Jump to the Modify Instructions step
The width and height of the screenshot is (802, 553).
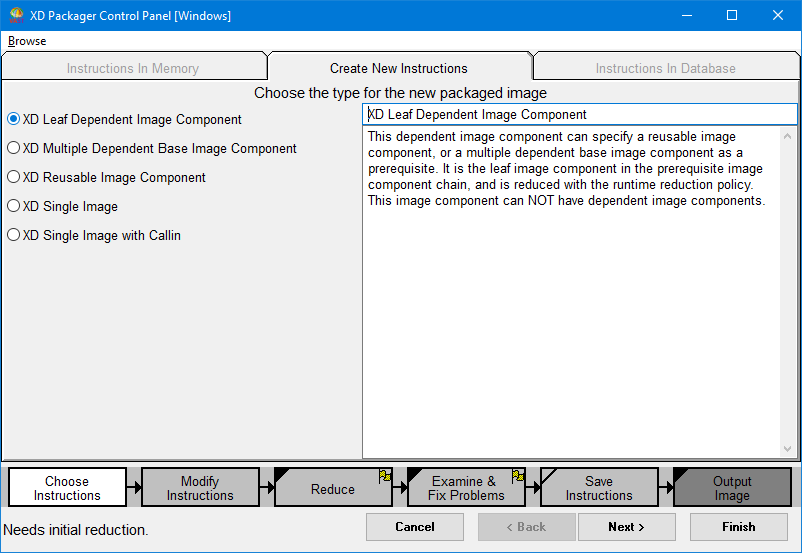coord(200,488)
